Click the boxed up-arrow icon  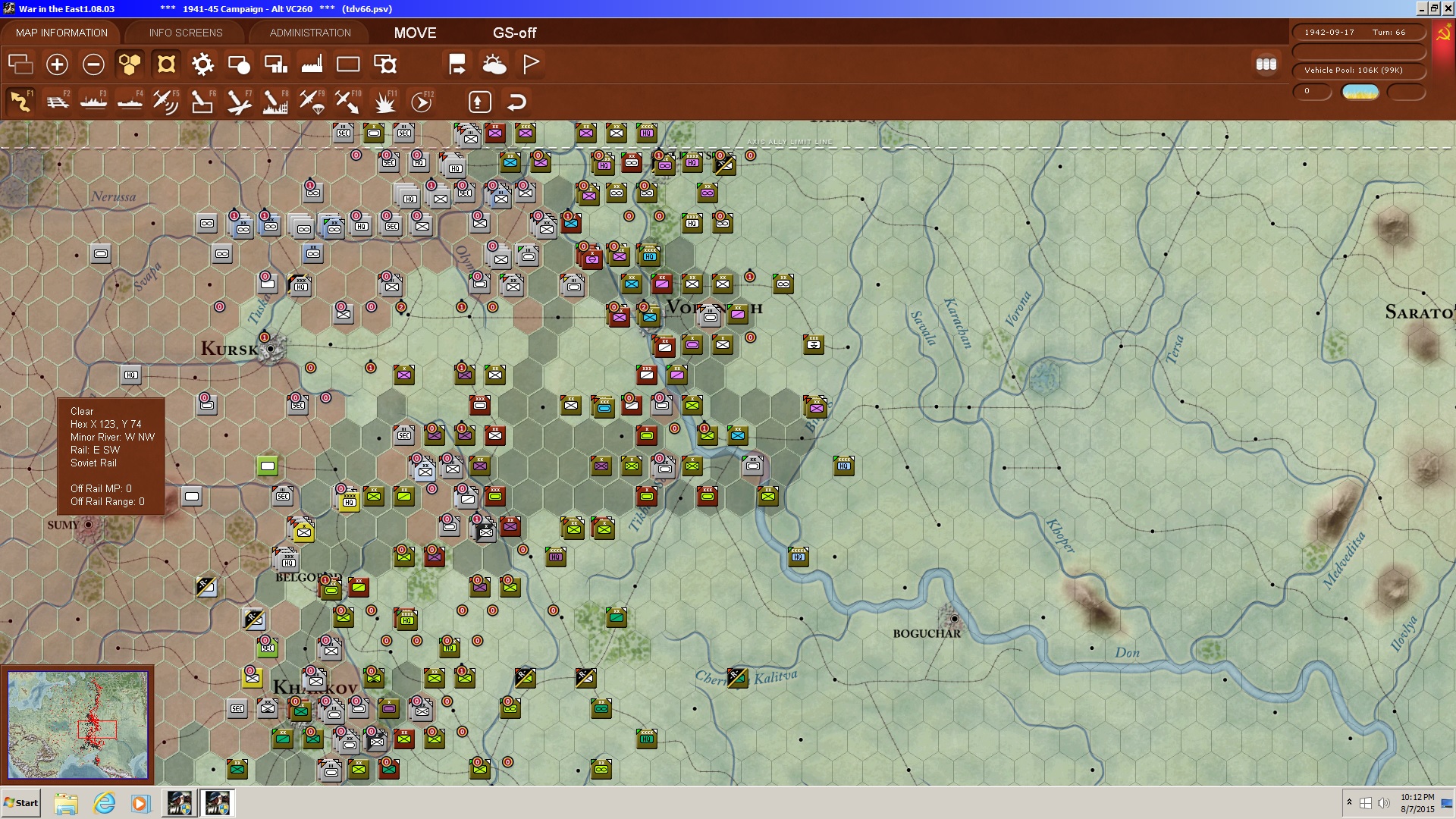479,102
